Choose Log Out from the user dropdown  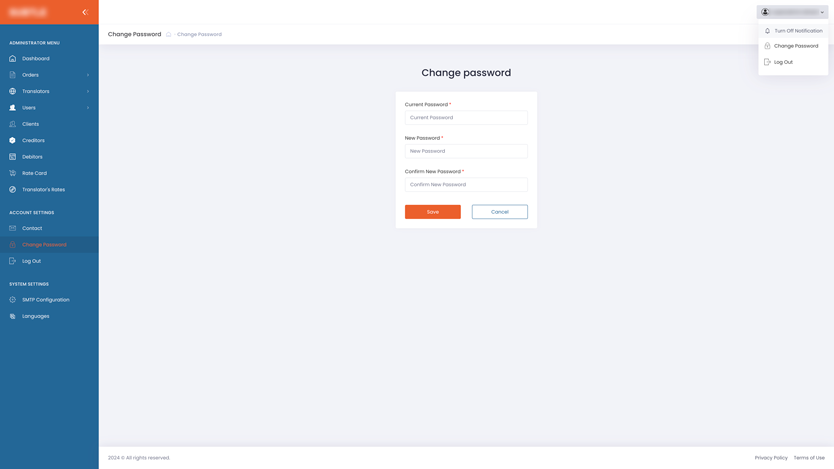coord(783,62)
